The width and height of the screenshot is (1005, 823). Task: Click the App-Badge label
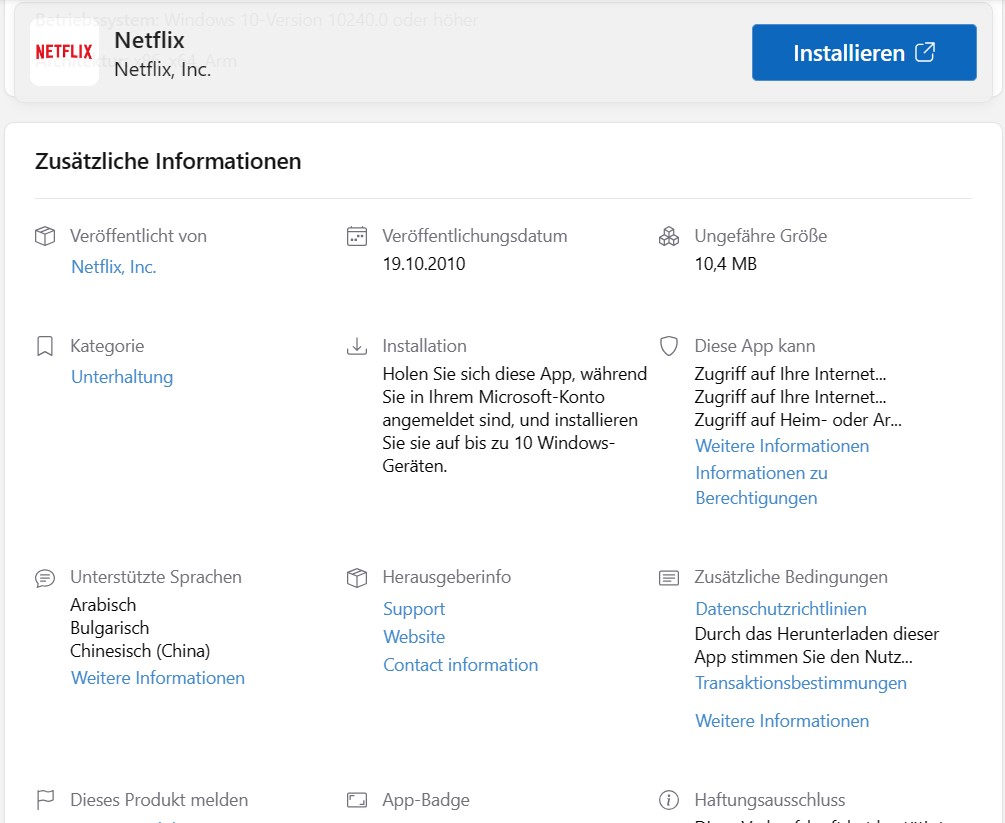click(426, 800)
